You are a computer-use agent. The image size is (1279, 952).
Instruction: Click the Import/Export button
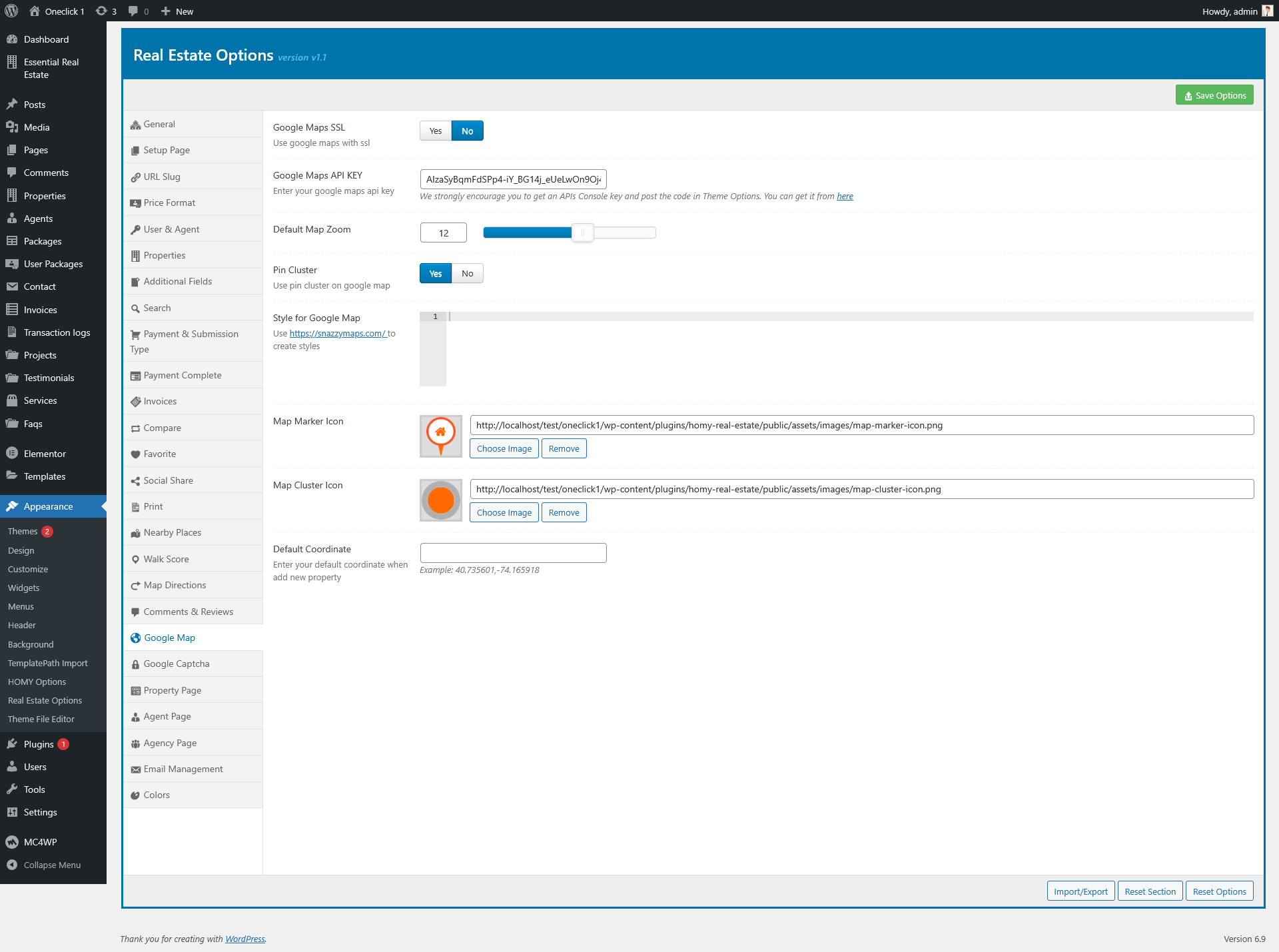(x=1080, y=891)
